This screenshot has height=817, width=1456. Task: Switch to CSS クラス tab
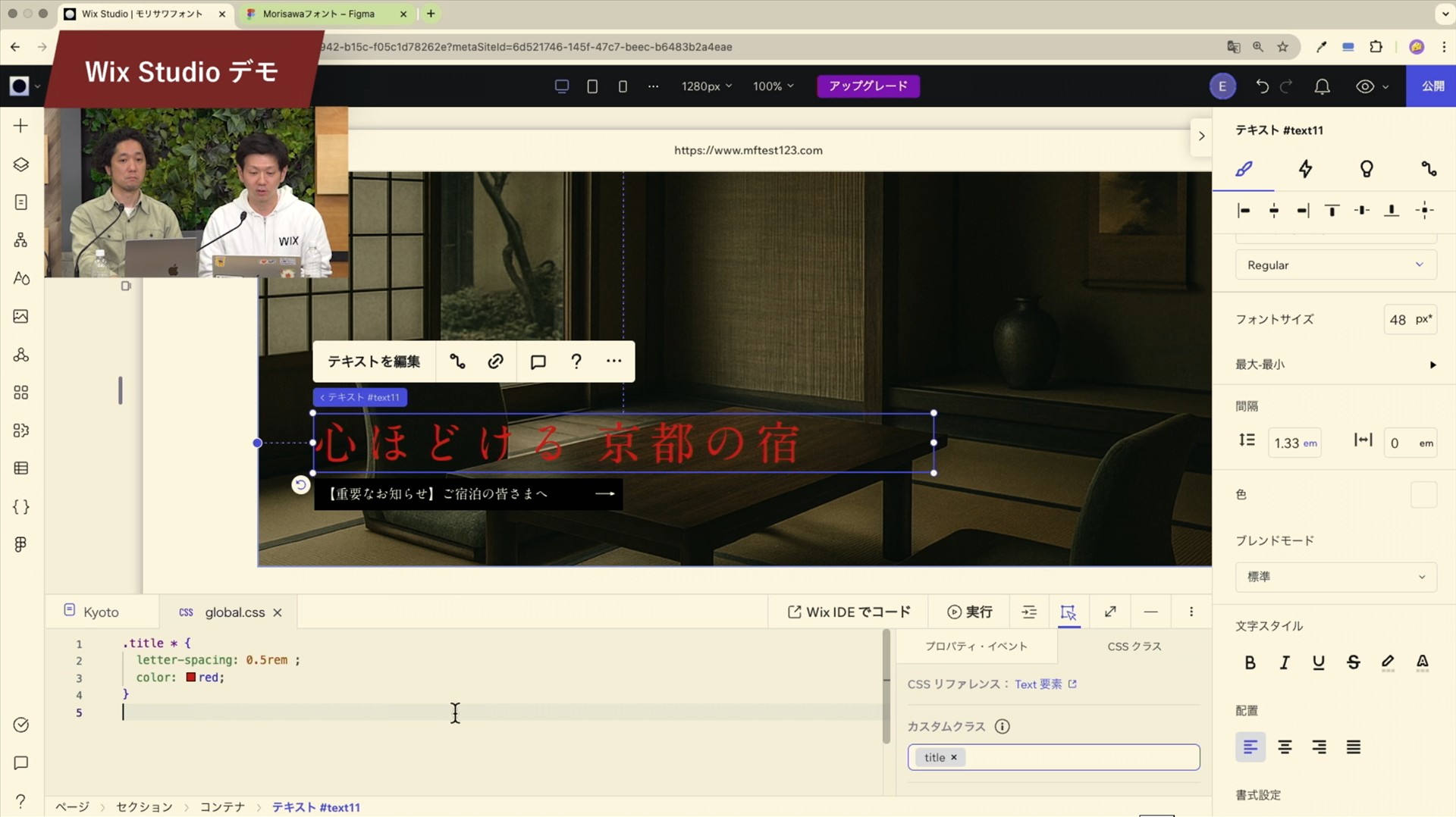point(1134,646)
